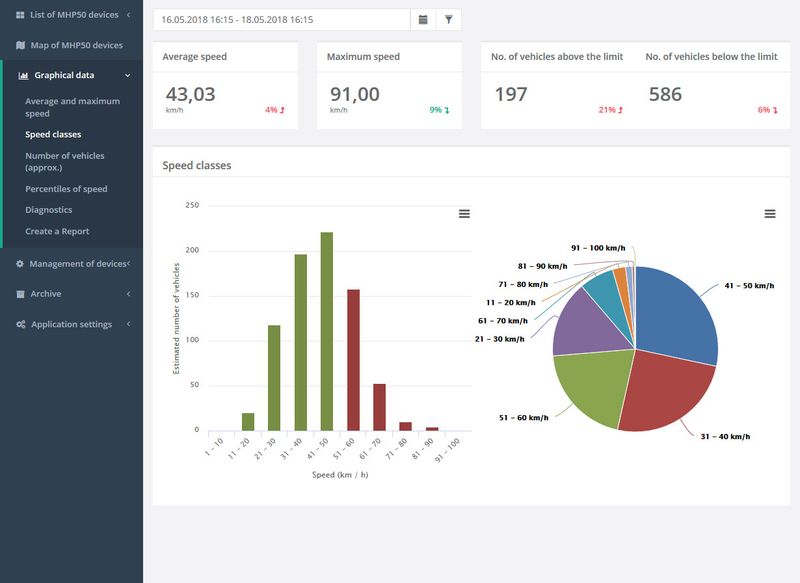Expand the Archive menu chevron
800x583 pixels.
click(129, 294)
